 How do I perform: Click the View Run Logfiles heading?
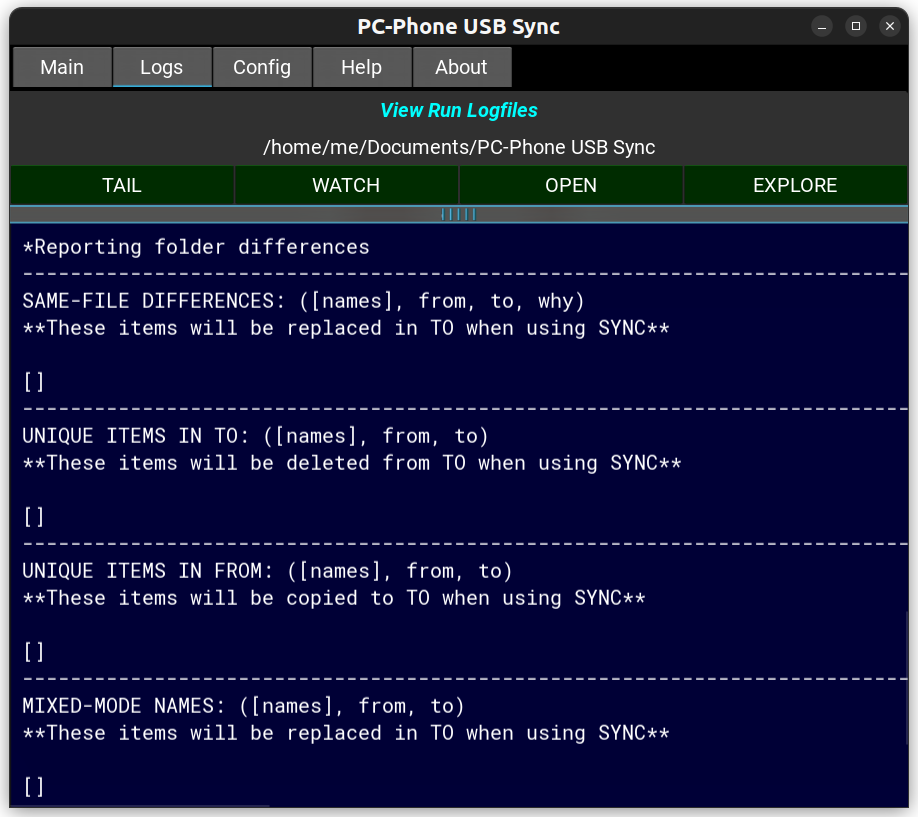459,111
